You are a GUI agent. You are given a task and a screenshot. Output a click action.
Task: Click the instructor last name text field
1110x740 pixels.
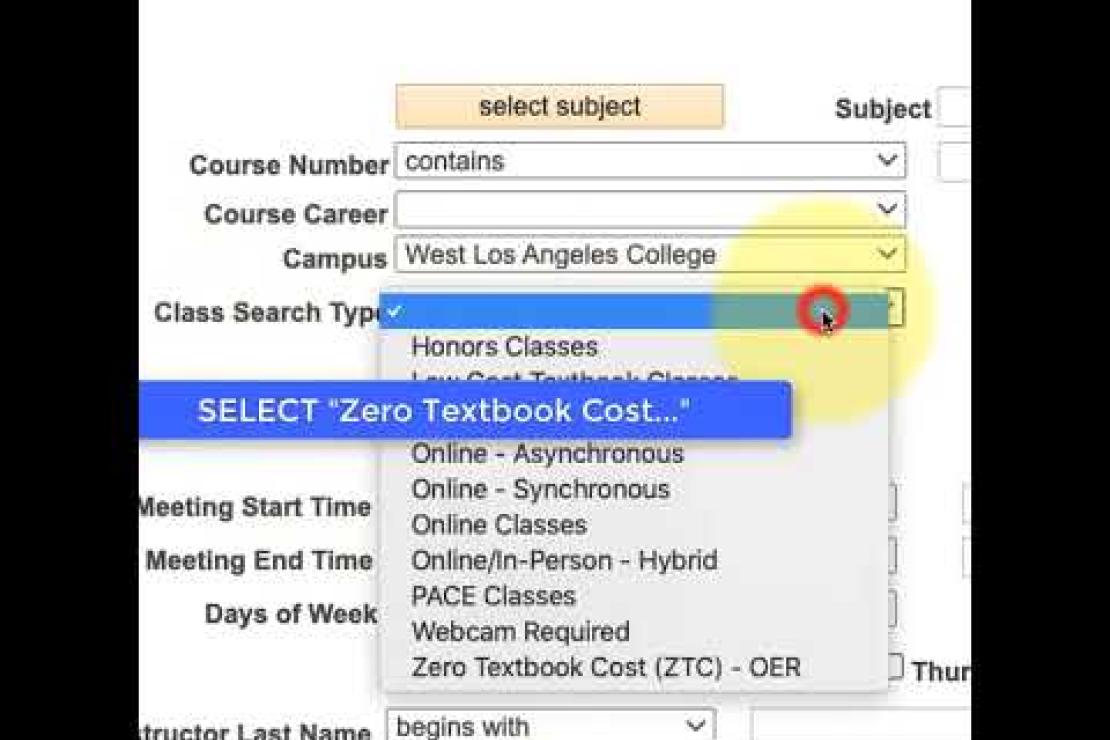(861, 725)
